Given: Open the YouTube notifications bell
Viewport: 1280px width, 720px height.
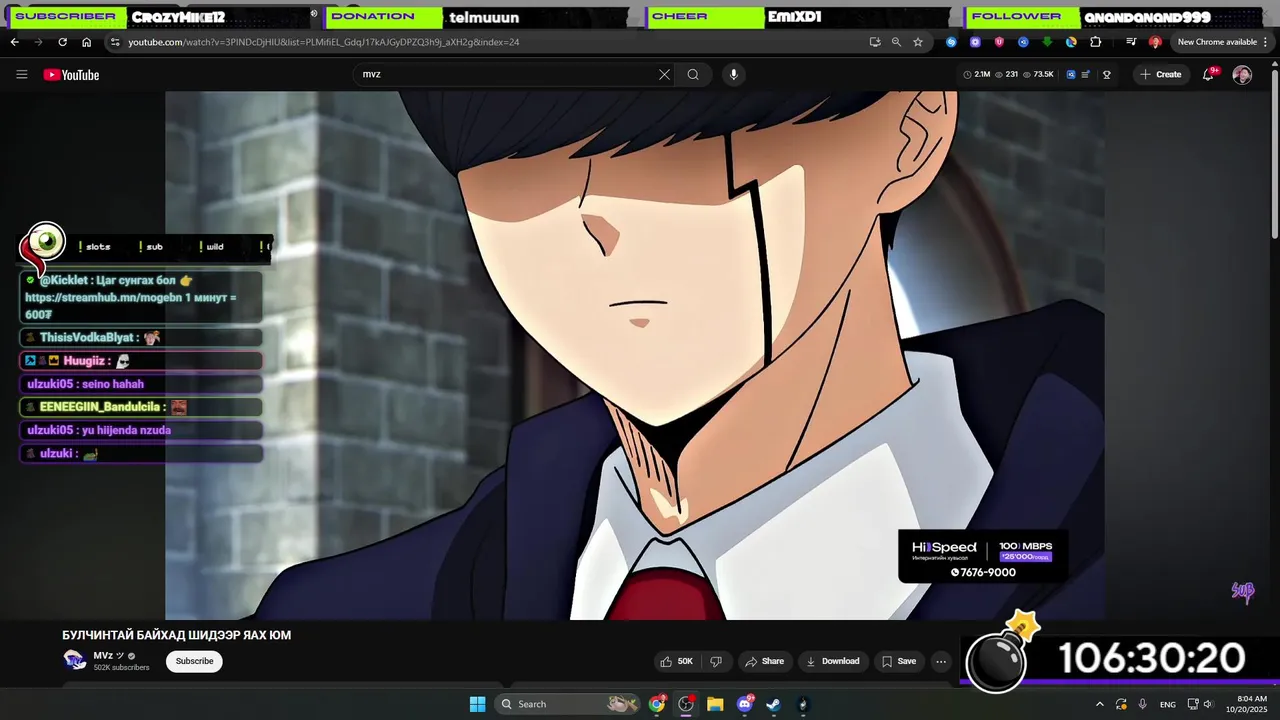Looking at the screenshot, I should [1208, 74].
